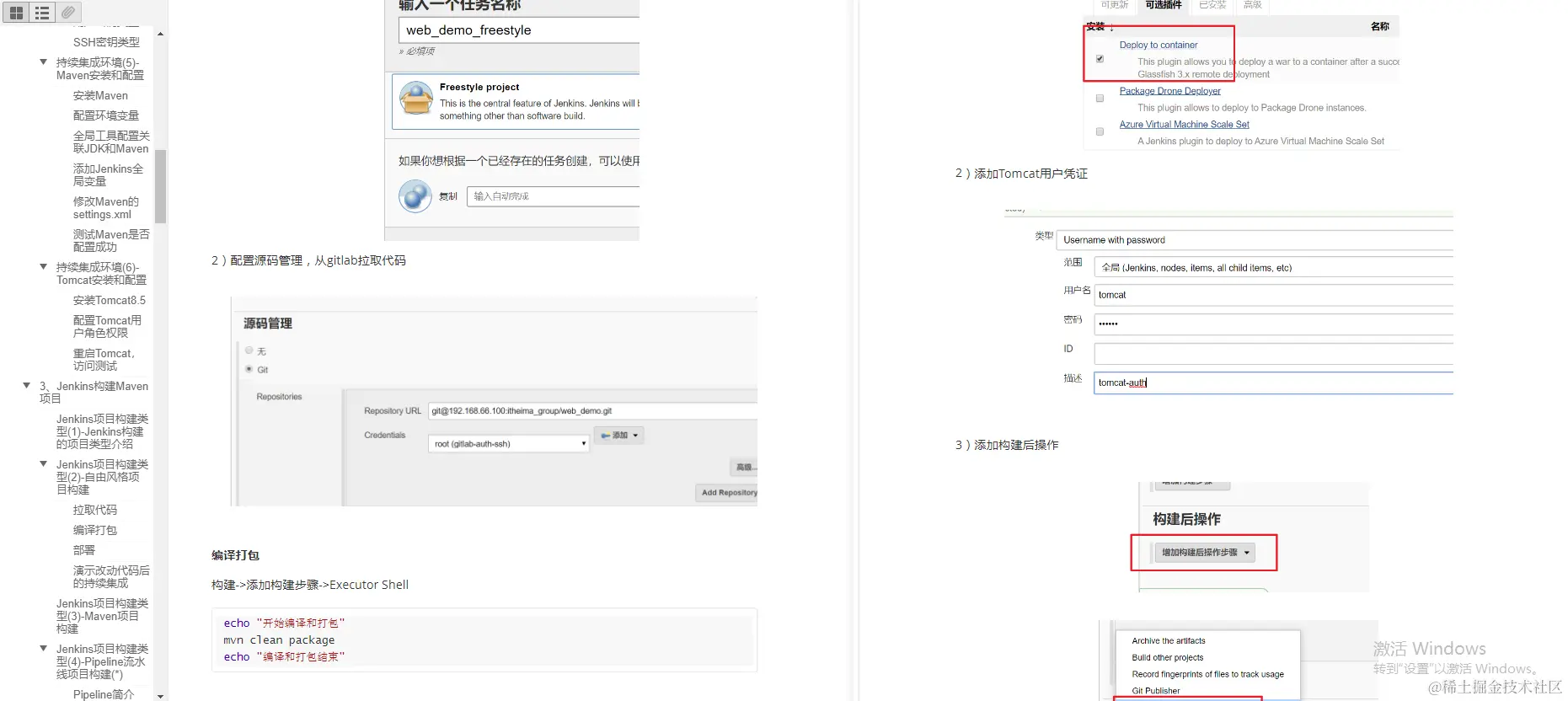Go to SSH密钥类型 outline entry
1568x701 pixels.
(106, 42)
